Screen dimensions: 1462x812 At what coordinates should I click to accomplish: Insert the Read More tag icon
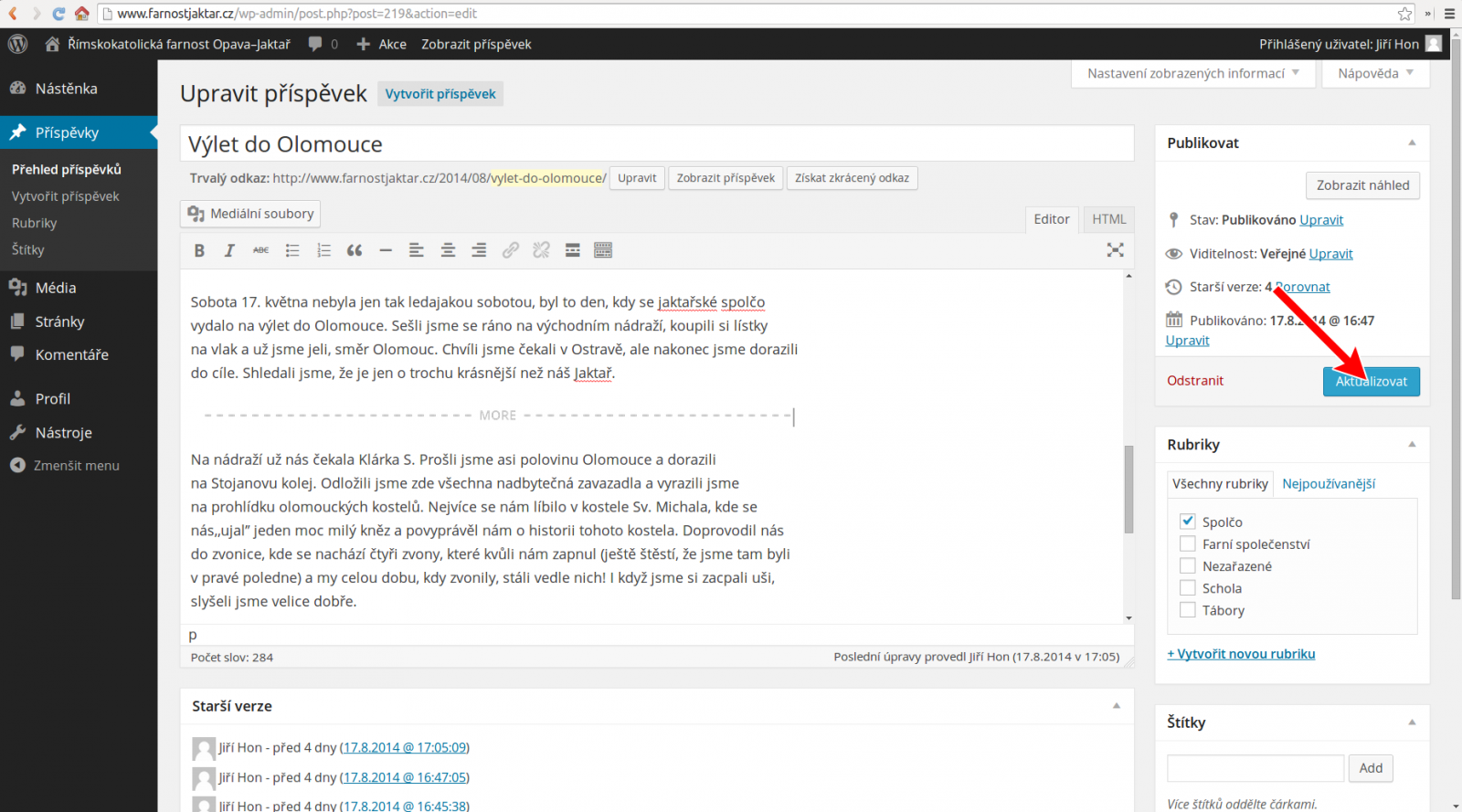point(573,250)
